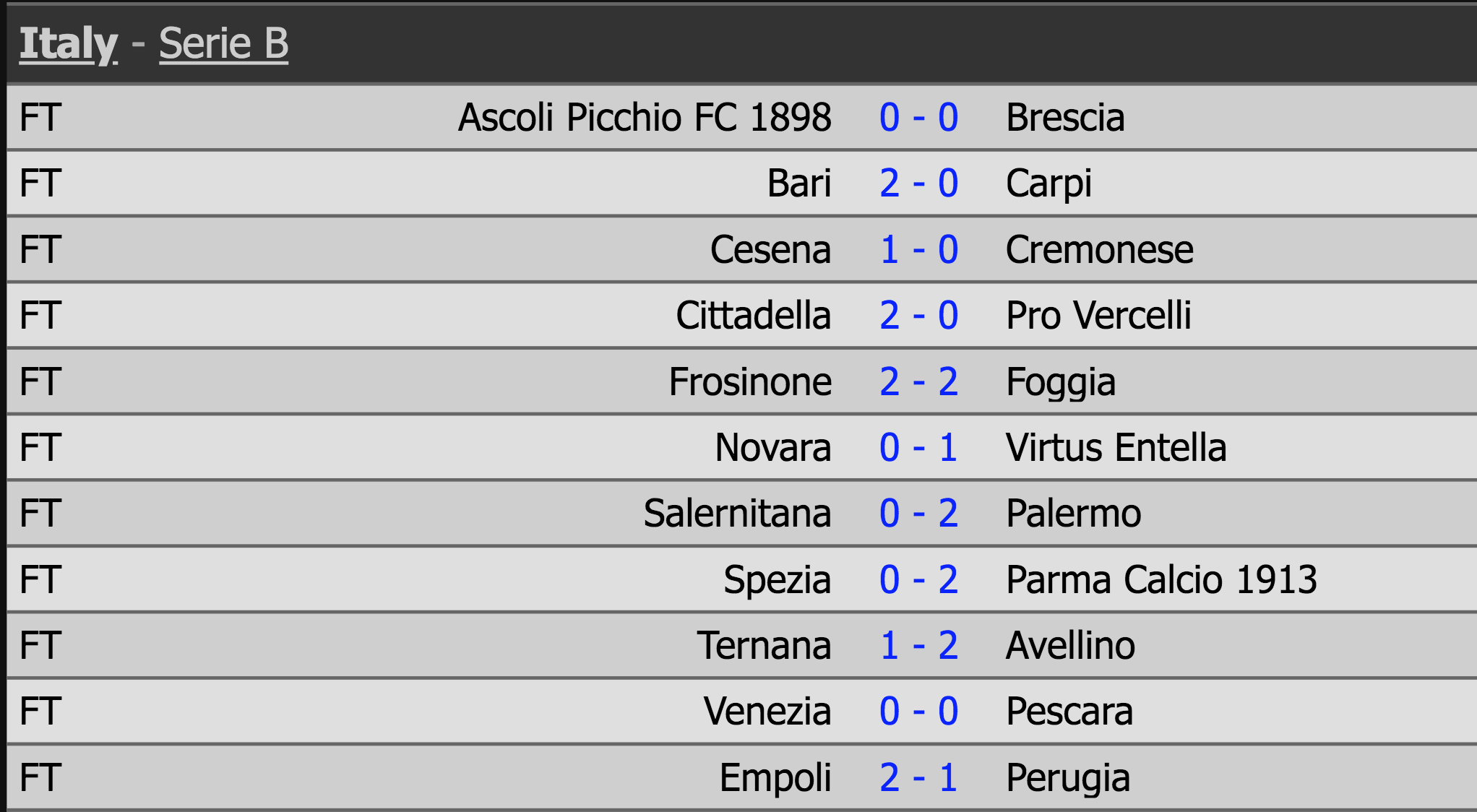Select the Virtus Entella team name
1477x812 pixels.
1116,448
